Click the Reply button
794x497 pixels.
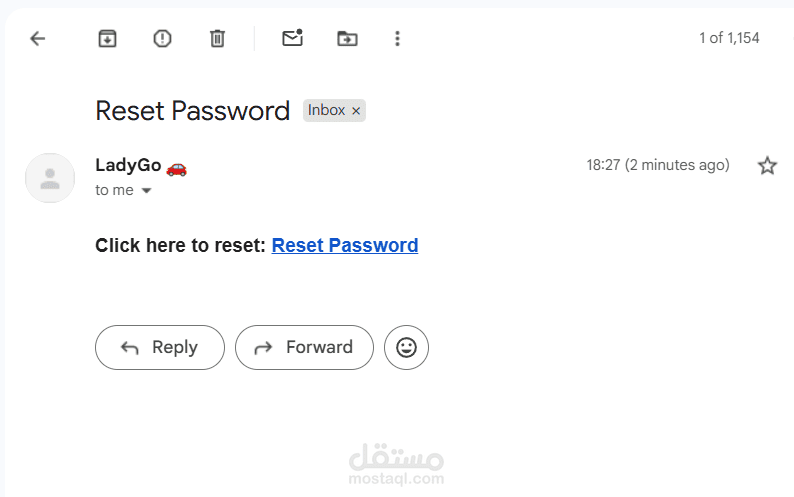pyautogui.click(x=160, y=348)
